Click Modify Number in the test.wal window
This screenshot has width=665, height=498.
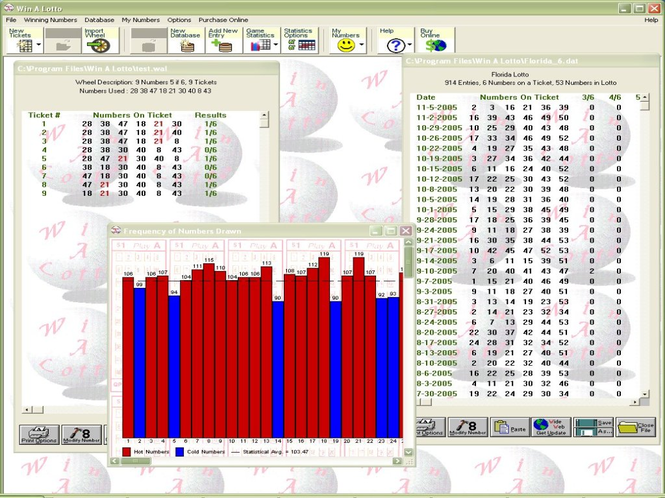81,434
